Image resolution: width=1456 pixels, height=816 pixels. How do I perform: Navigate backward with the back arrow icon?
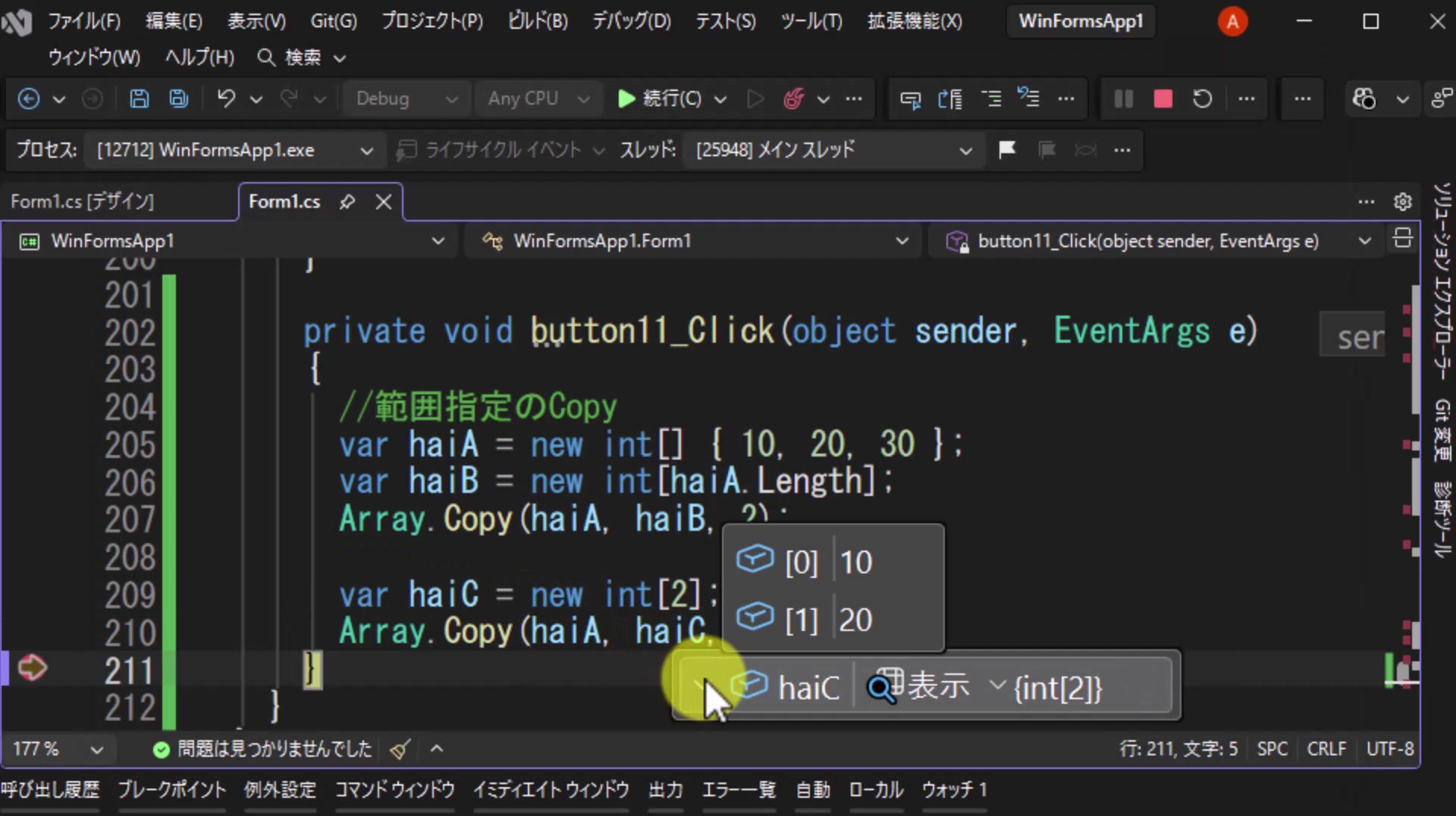29,99
